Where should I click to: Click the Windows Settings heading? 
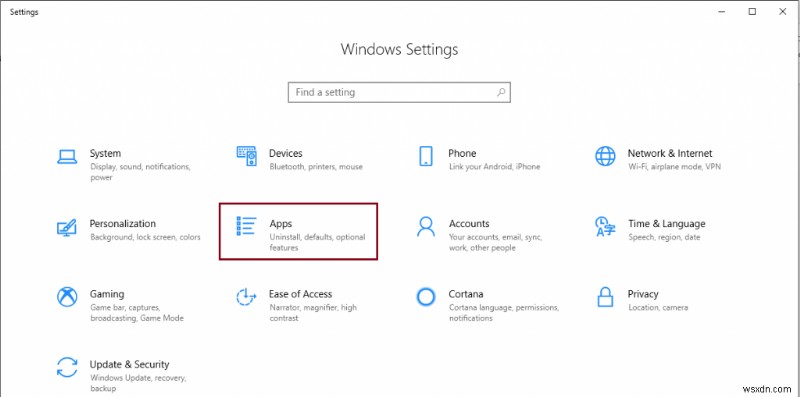pos(399,49)
